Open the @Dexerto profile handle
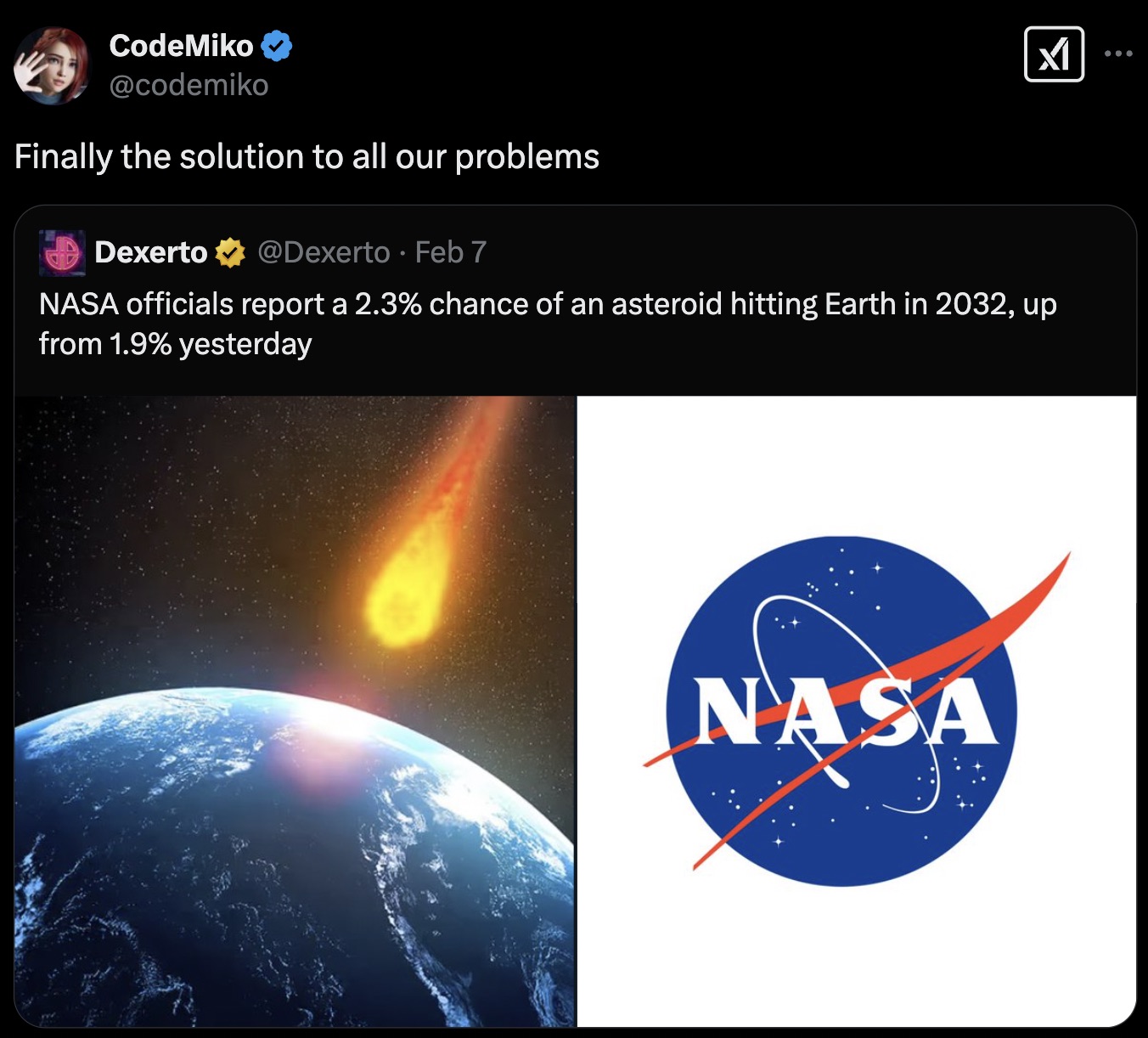Viewport: 1148px width, 1038px height. point(324,251)
